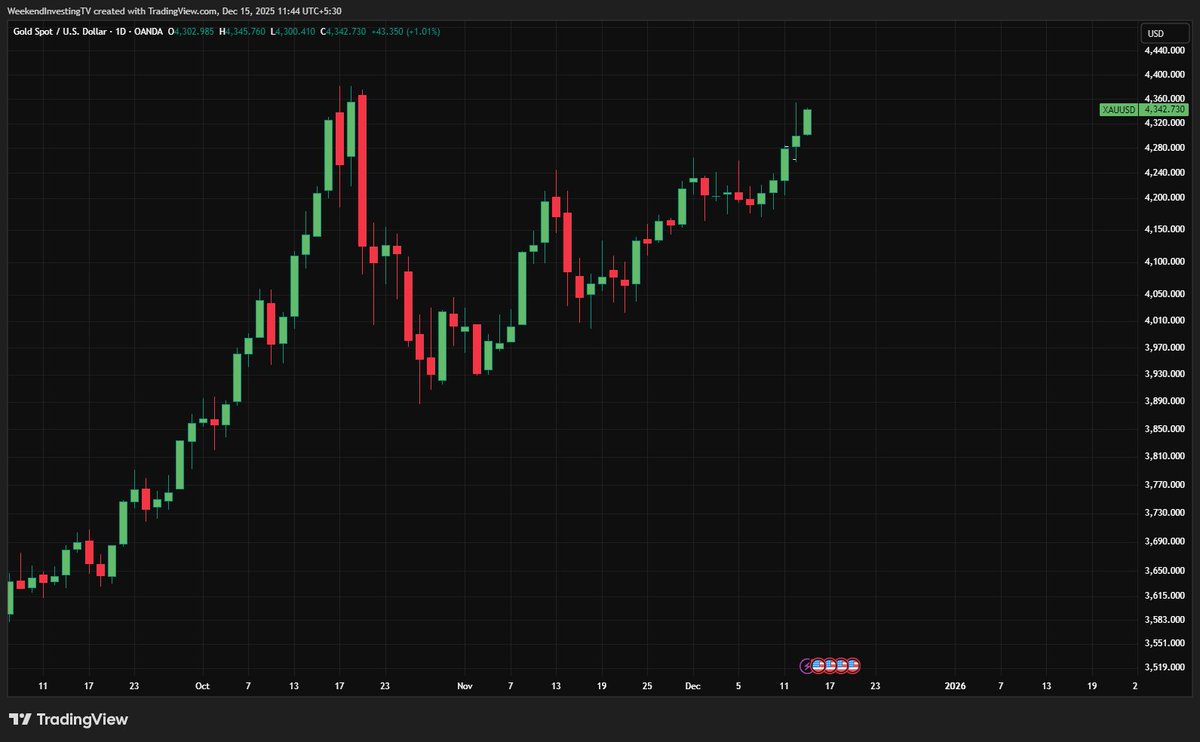The width and height of the screenshot is (1200, 742).
Task: Click the open value 4,302.985
Action: (196, 32)
